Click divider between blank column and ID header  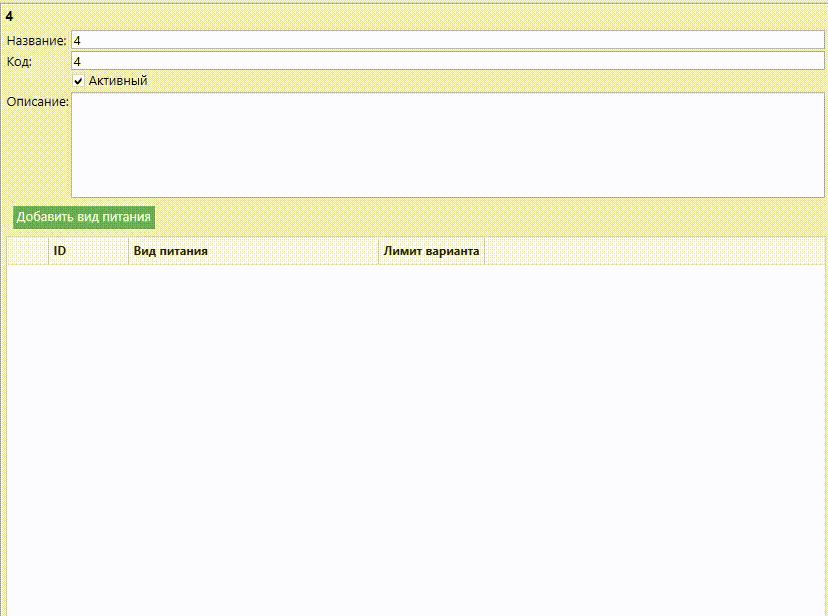pos(48,252)
